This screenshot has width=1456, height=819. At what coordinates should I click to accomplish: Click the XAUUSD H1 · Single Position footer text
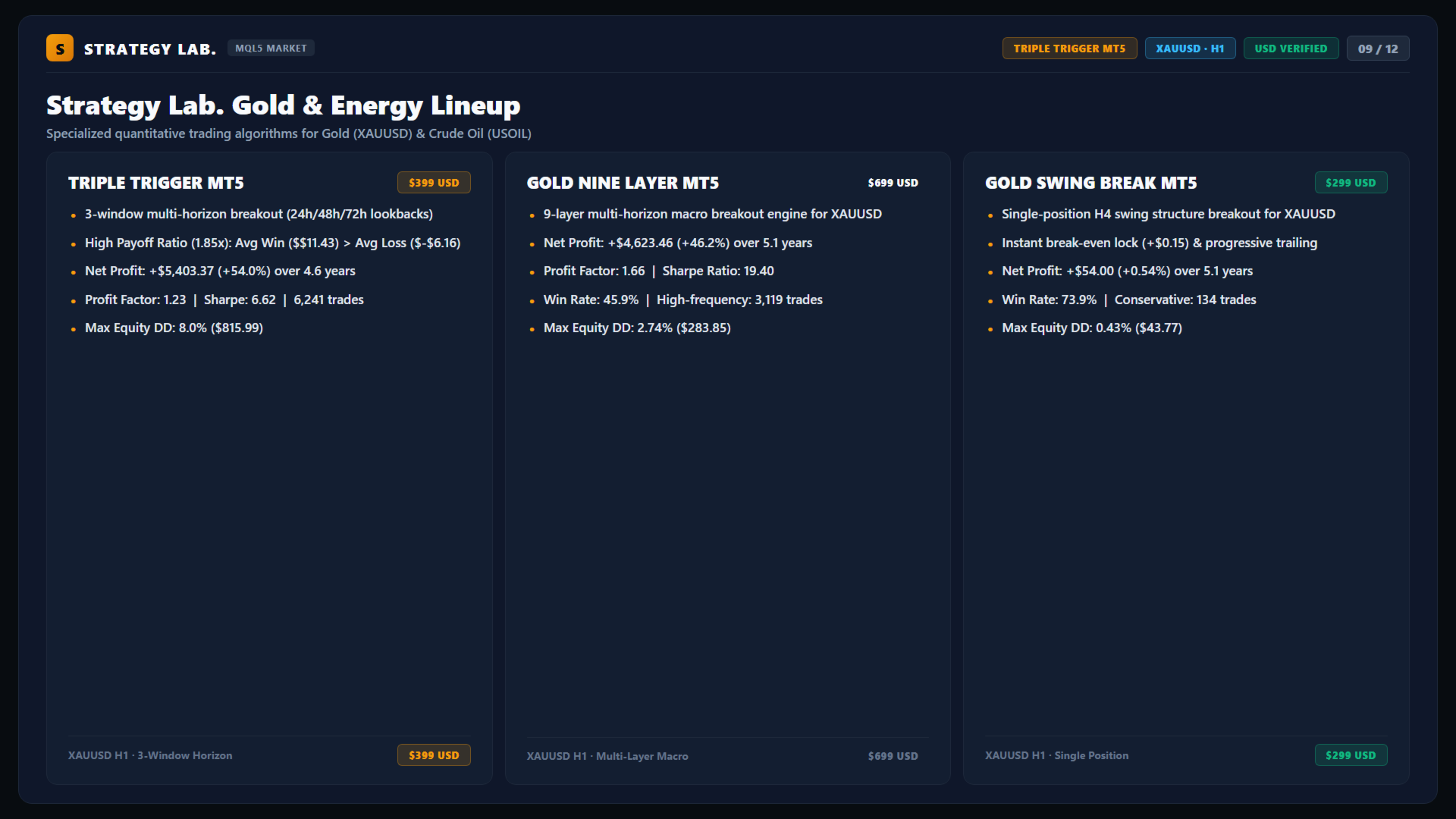[1056, 755]
